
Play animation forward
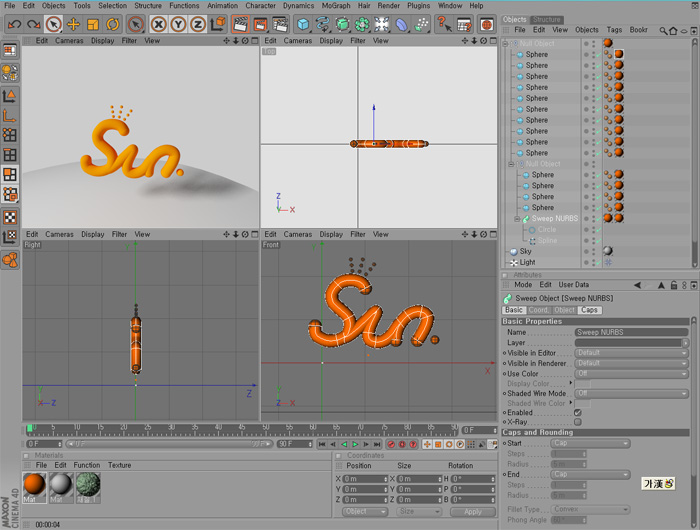pos(355,444)
